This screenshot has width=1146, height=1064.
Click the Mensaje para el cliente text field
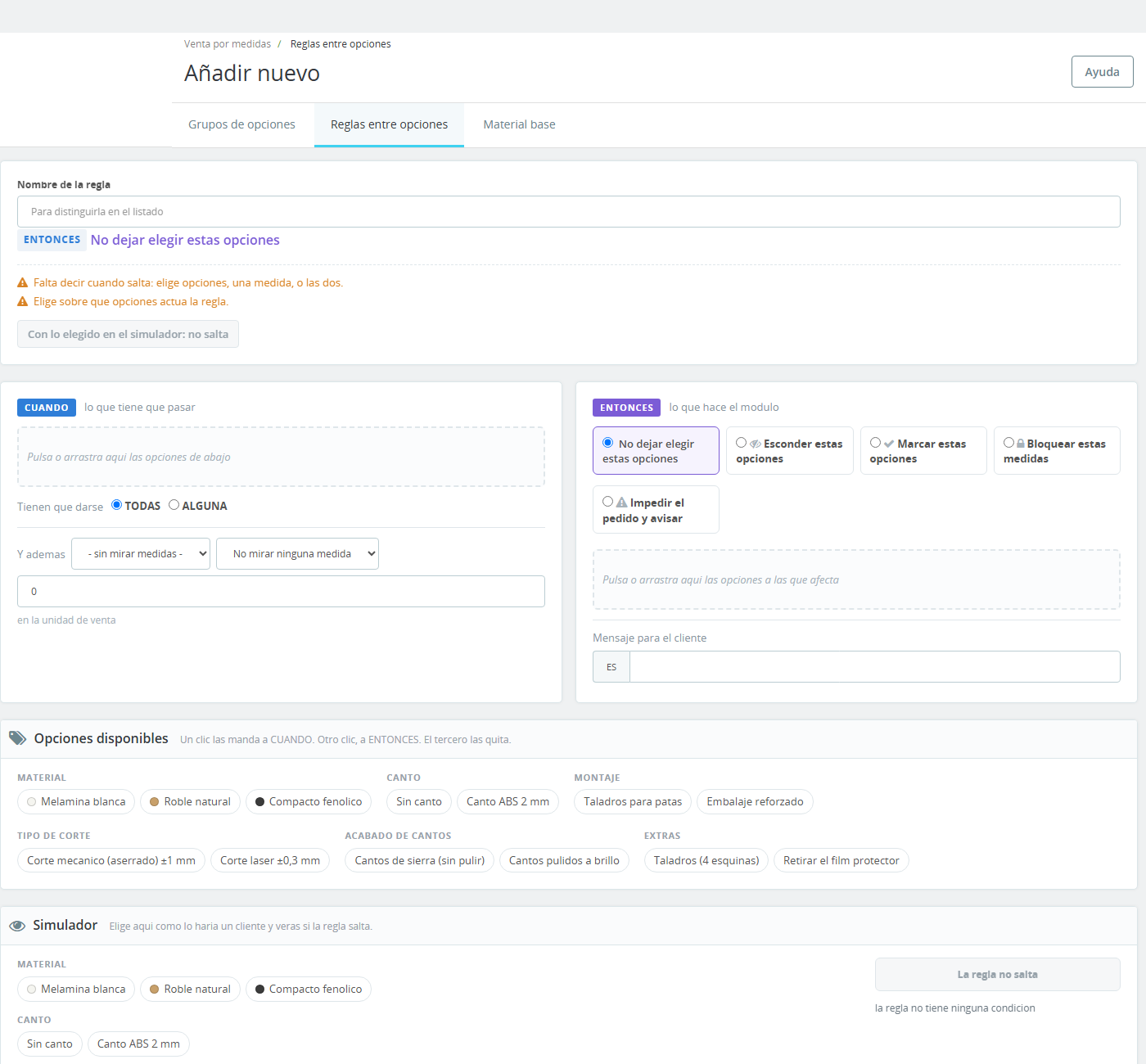pyautogui.click(x=874, y=667)
